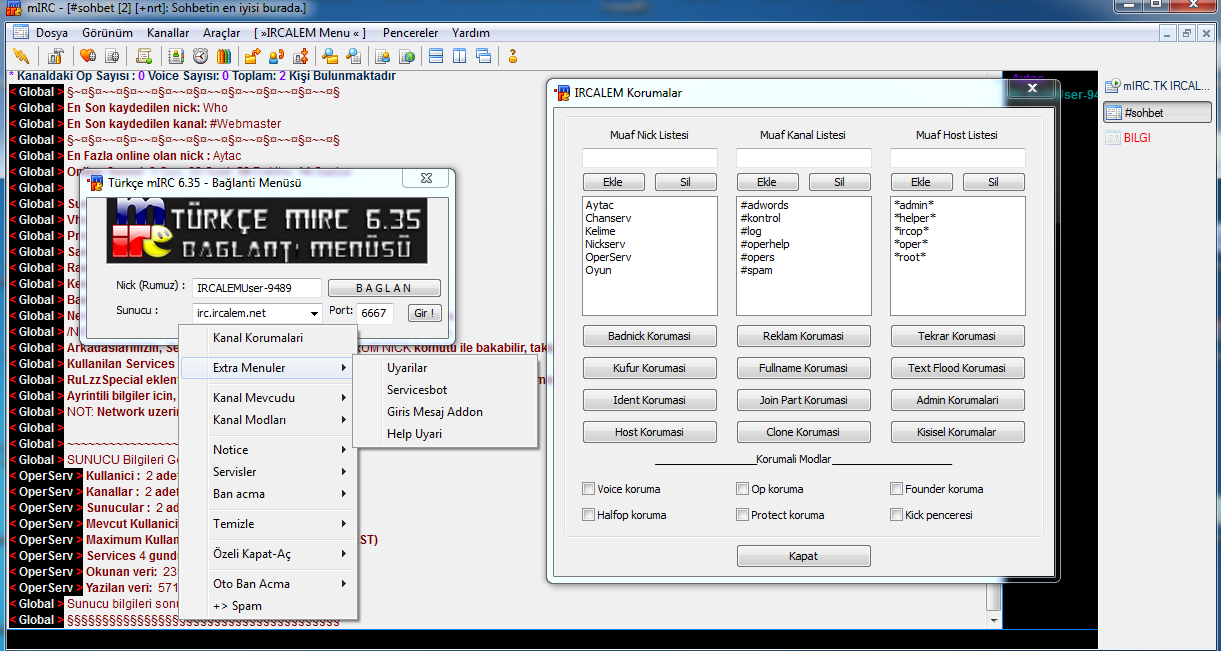Open the Address book toolbar icon
This screenshot has height=651, width=1221.
tap(176, 56)
